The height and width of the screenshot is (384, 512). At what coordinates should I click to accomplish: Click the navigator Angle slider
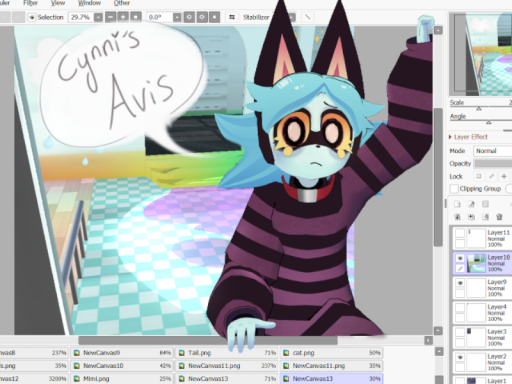[x=480, y=122]
